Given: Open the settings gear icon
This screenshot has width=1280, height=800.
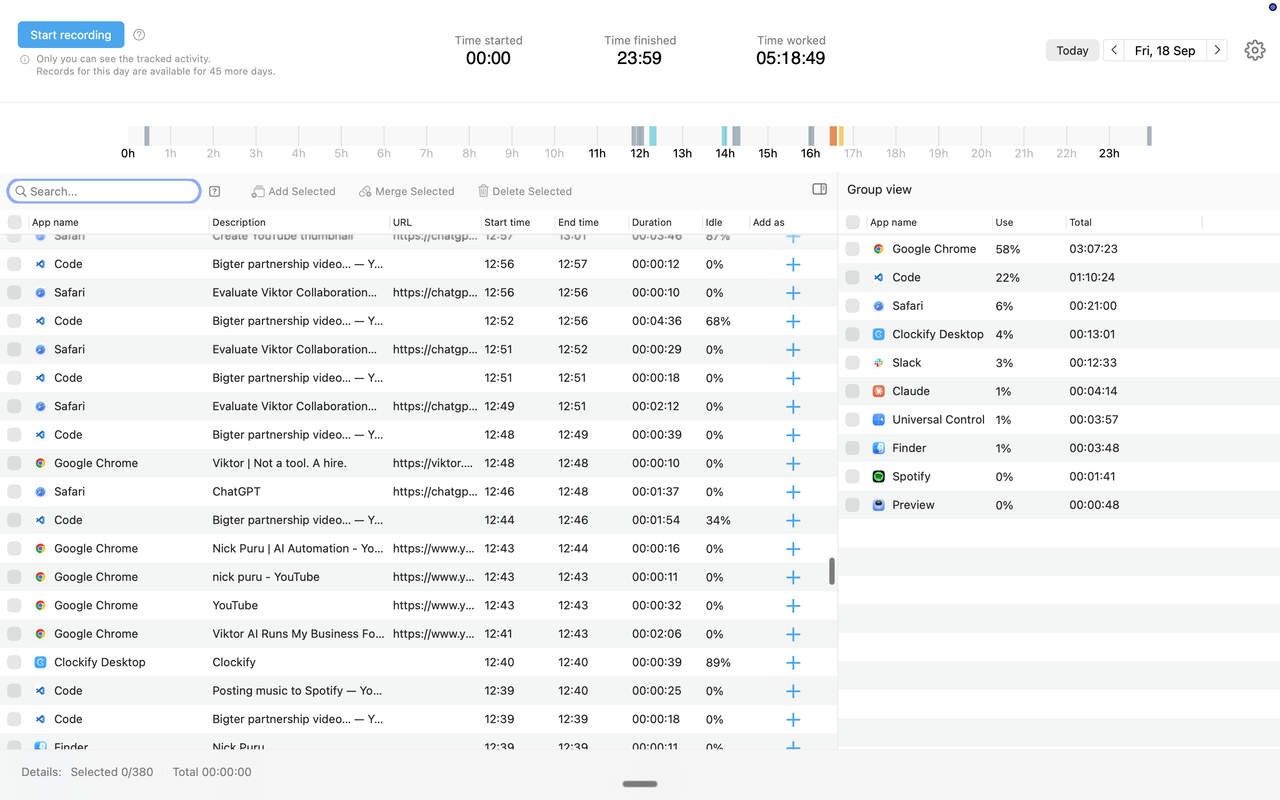Looking at the screenshot, I should [1255, 50].
